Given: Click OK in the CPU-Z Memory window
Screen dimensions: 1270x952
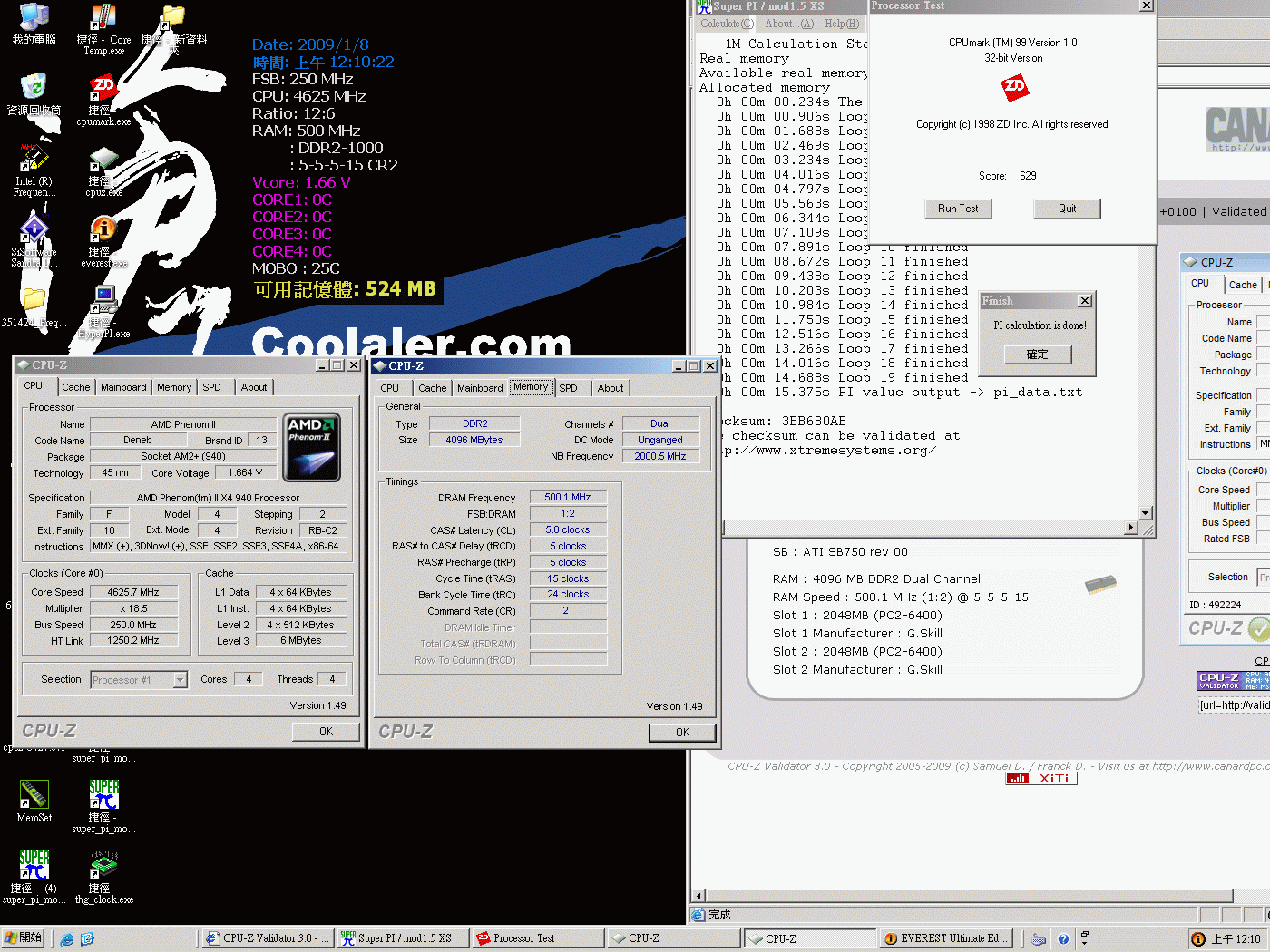Looking at the screenshot, I should pyautogui.click(x=682, y=733).
